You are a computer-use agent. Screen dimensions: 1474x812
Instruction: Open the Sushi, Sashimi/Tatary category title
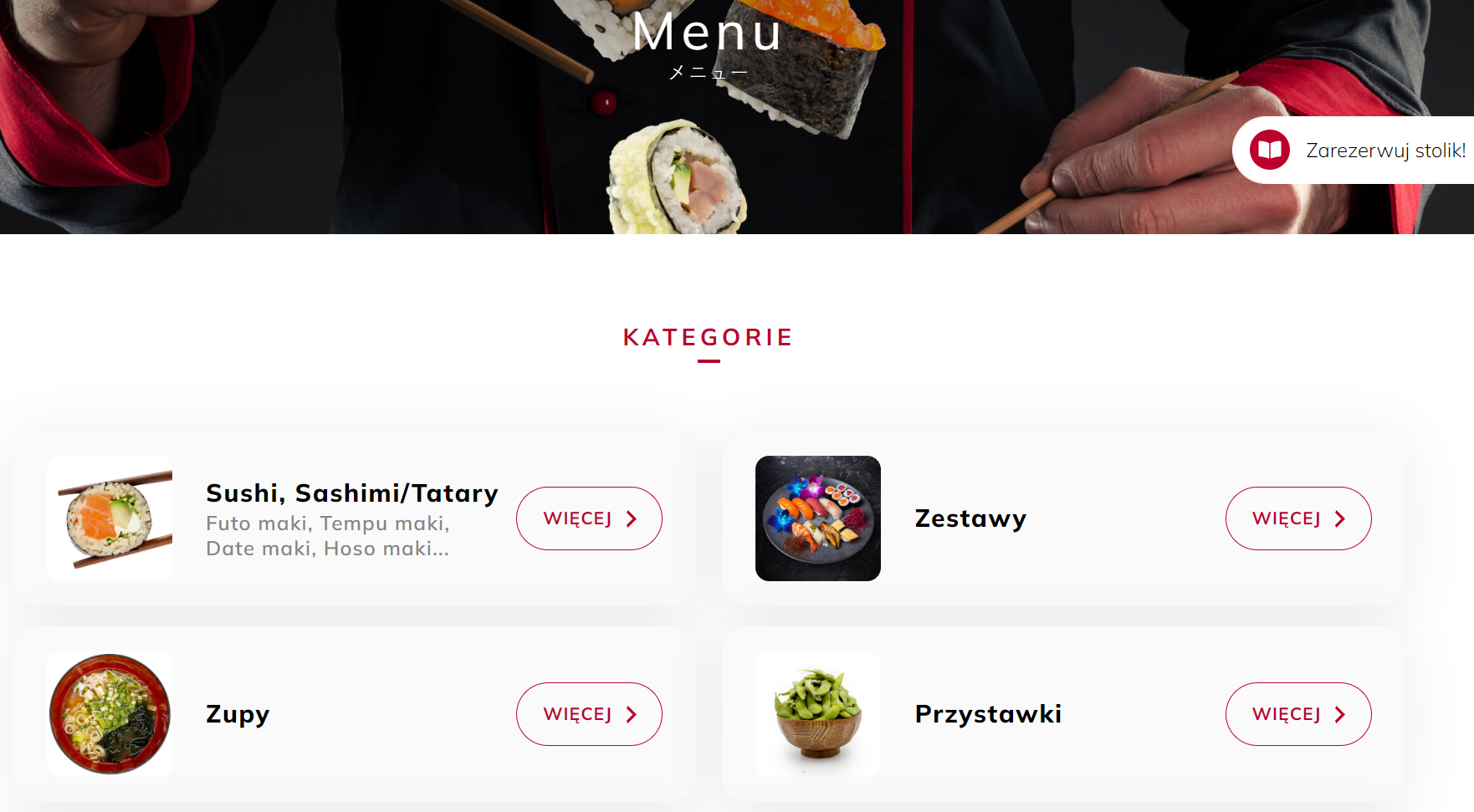[352, 493]
